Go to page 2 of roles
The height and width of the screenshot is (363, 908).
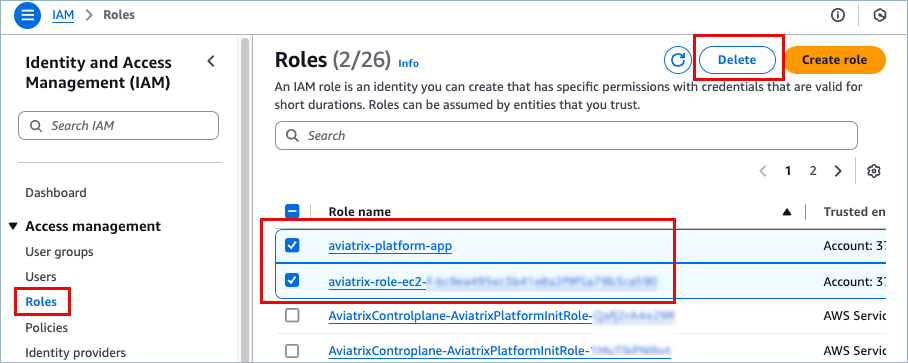click(x=813, y=171)
